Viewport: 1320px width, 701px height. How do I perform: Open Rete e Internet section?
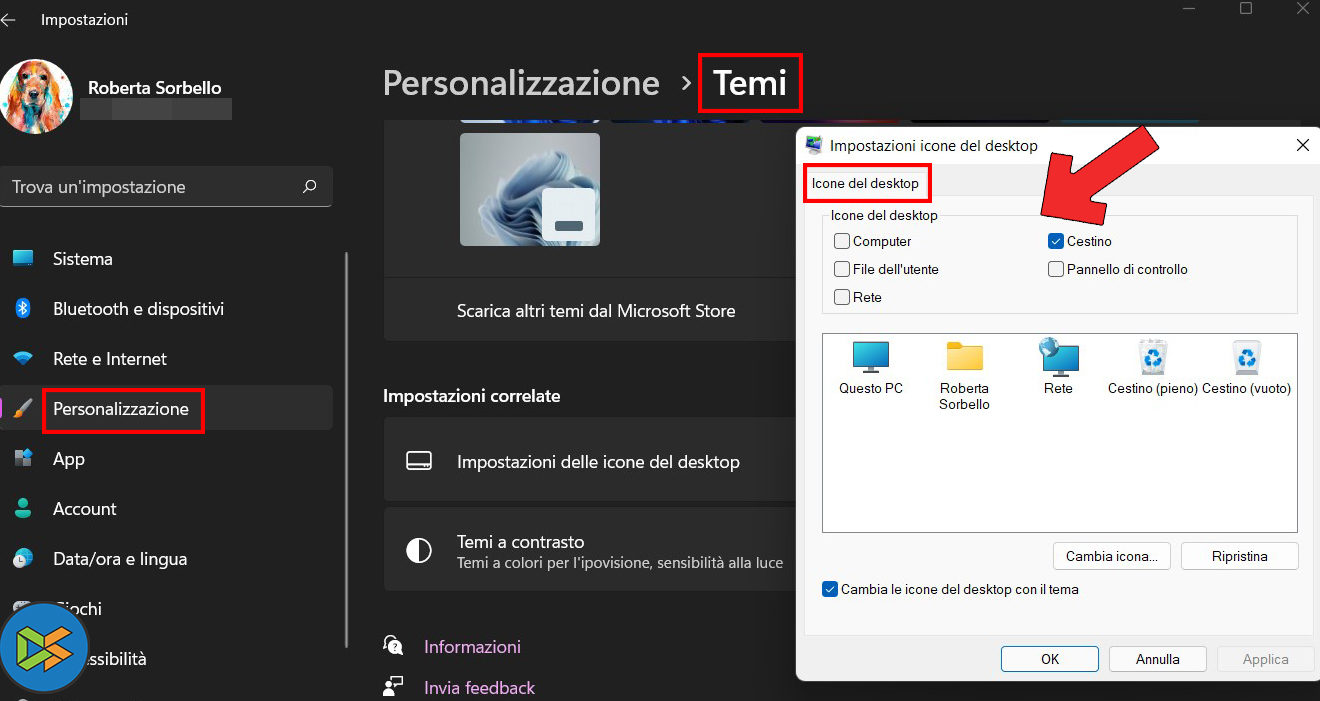166,359
